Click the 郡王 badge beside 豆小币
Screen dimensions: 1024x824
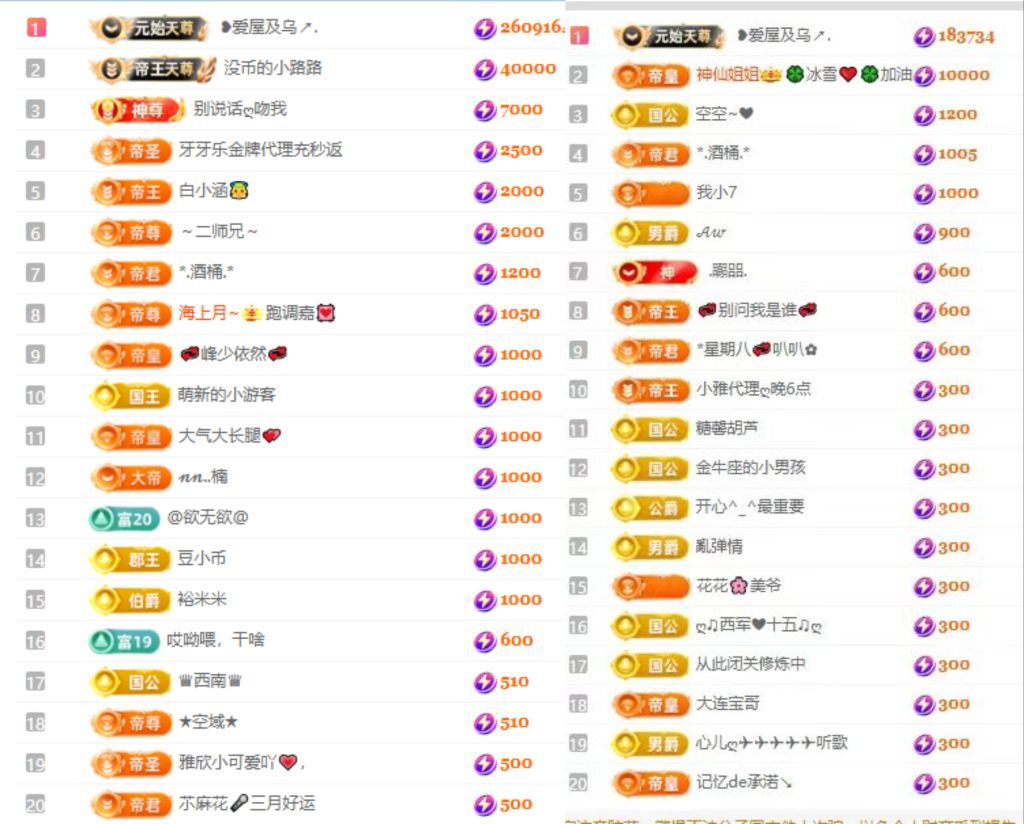pos(128,558)
